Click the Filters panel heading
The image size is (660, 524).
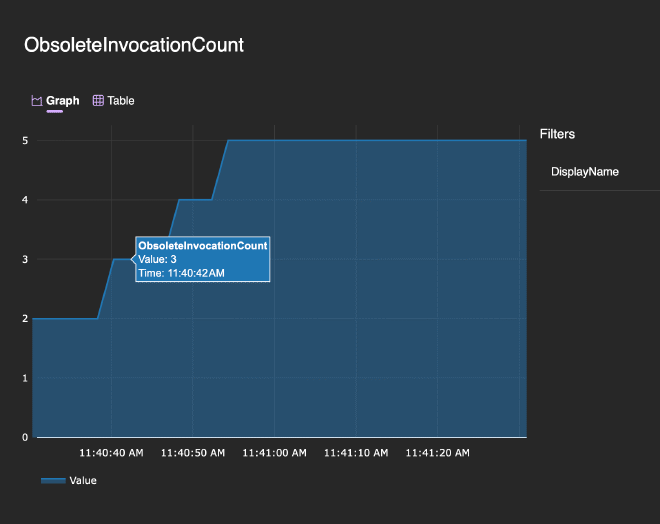[x=557, y=134]
